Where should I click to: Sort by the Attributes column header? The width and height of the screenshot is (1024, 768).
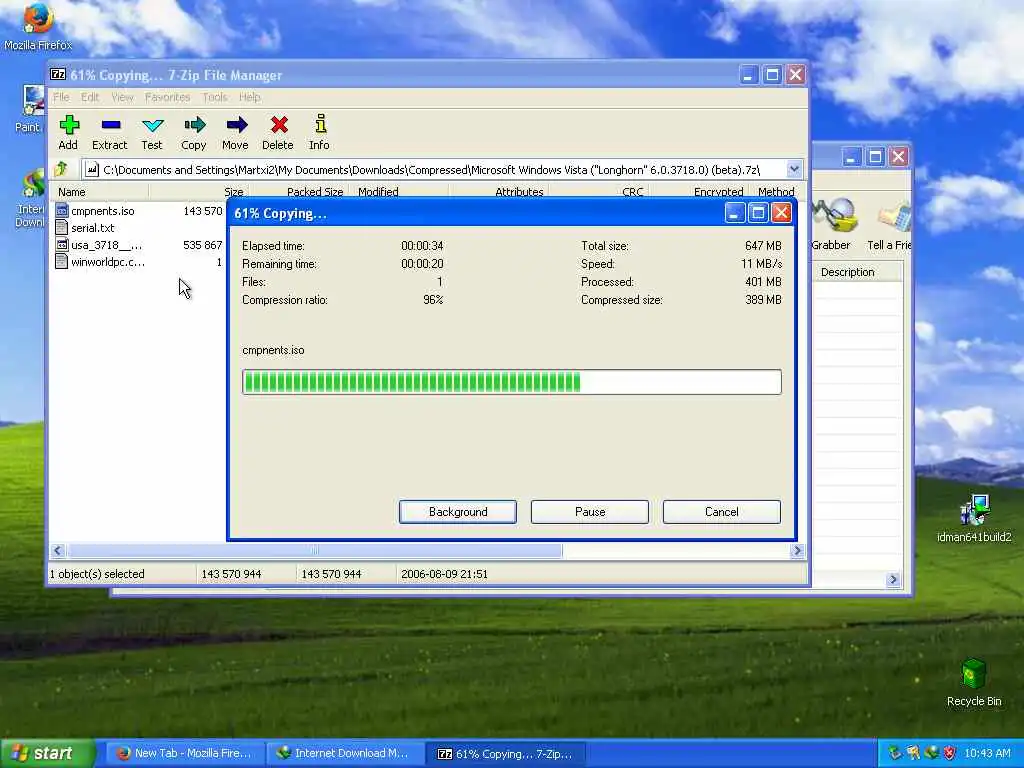pos(498,192)
